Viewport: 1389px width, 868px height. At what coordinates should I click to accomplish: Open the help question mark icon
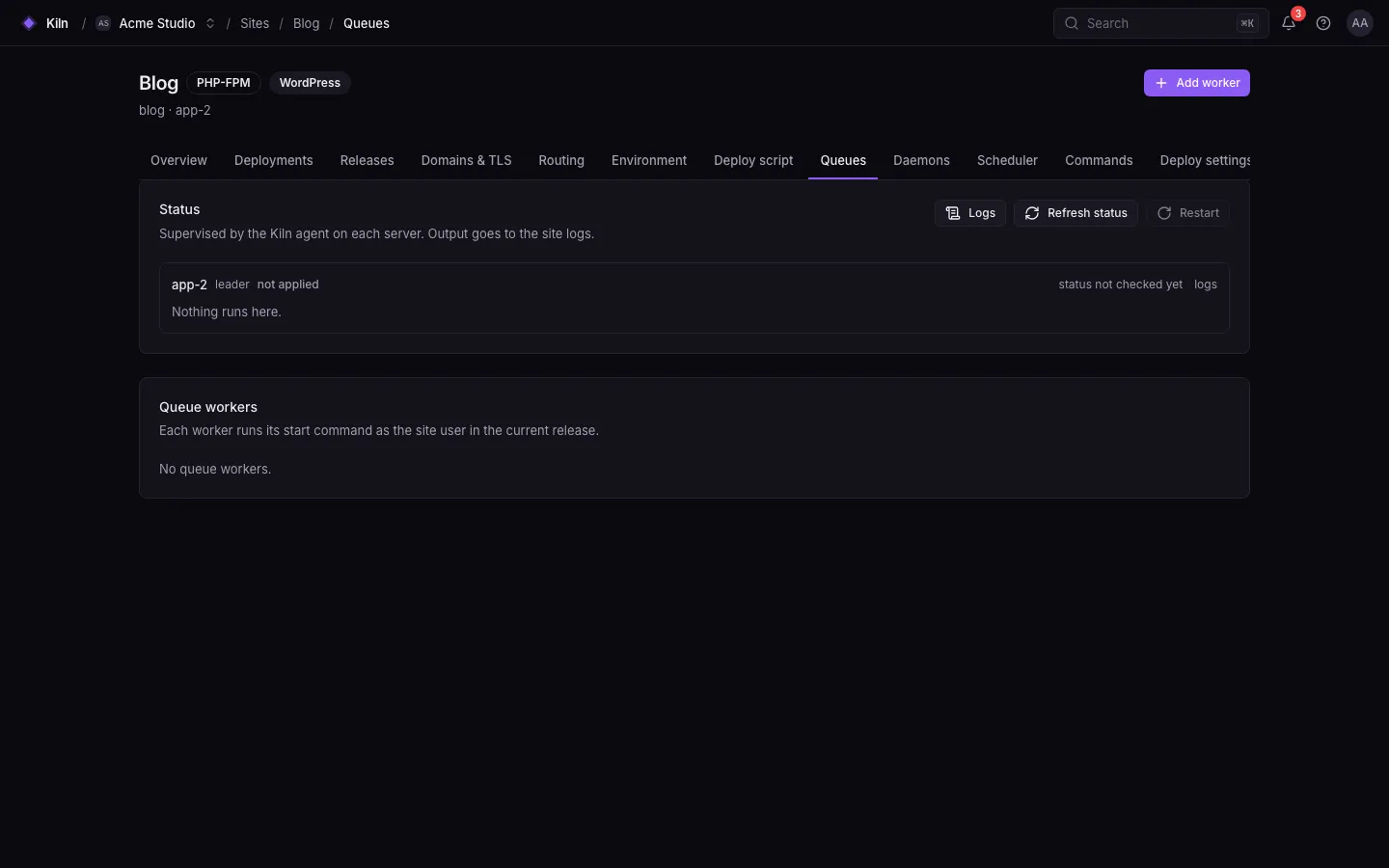pyautogui.click(x=1323, y=23)
